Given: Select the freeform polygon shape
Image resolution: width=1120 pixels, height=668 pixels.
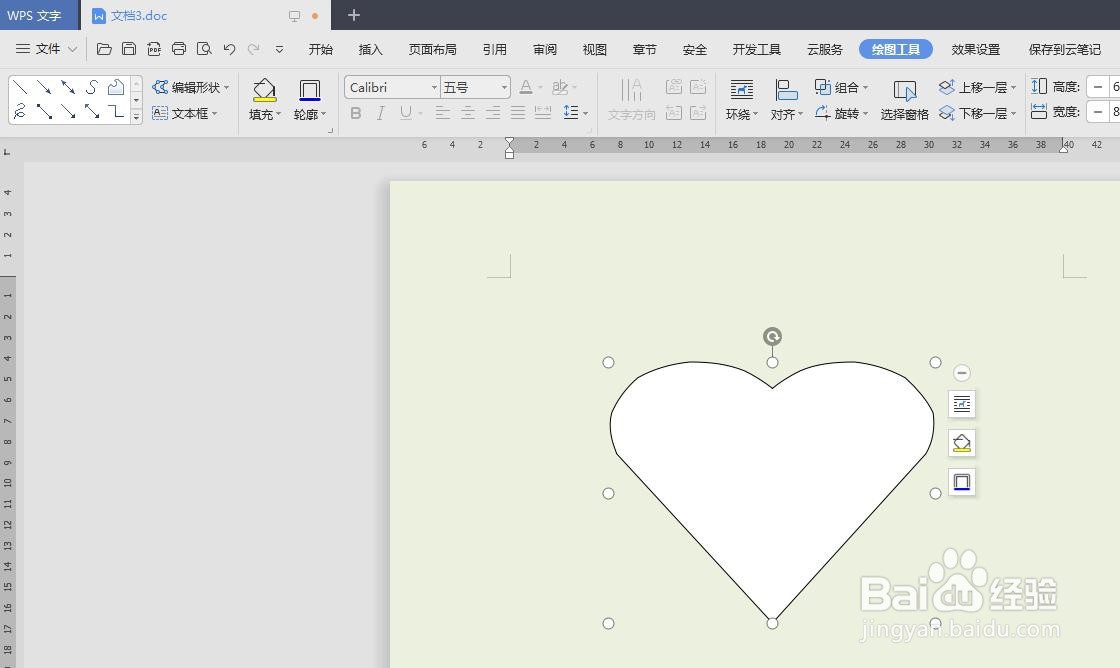Looking at the screenshot, I should click(116, 87).
